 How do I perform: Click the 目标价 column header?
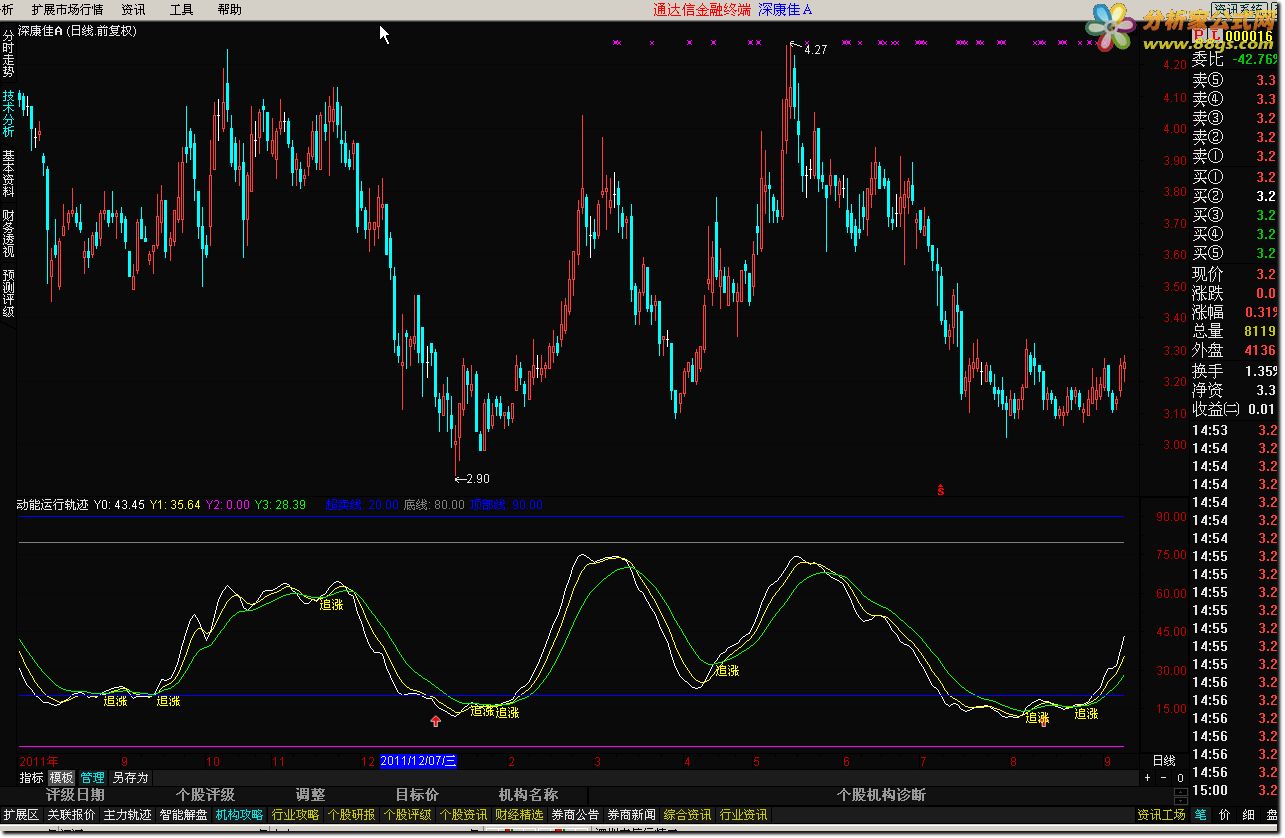(417, 795)
